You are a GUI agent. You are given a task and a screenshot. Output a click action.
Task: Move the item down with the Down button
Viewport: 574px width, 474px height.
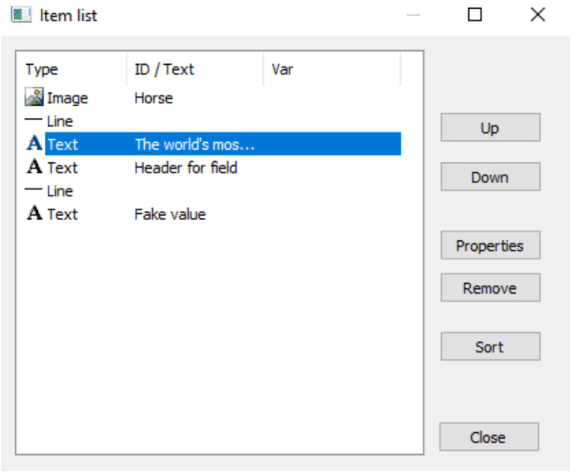(490, 177)
